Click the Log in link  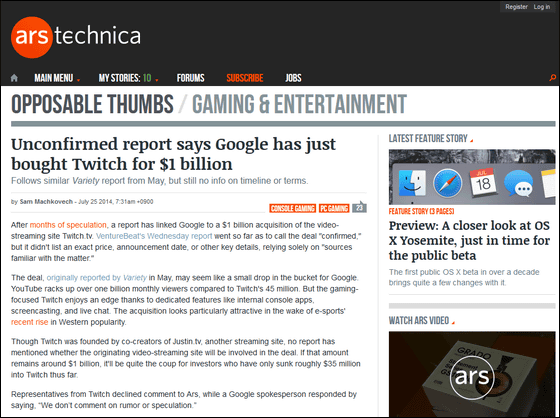pyautogui.click(x=542, y=7)
